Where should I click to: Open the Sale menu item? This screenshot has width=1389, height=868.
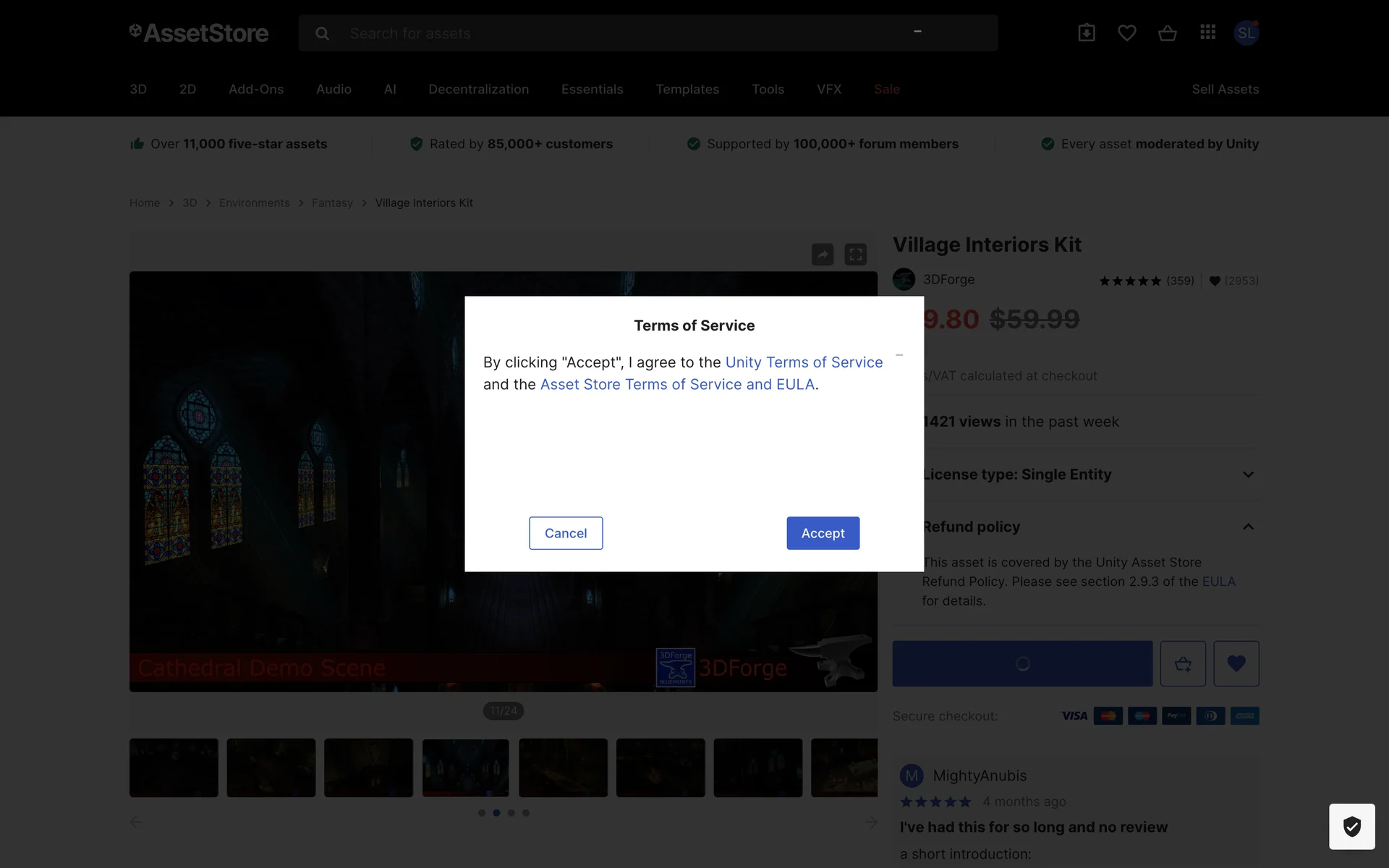(x=886, y=89)
